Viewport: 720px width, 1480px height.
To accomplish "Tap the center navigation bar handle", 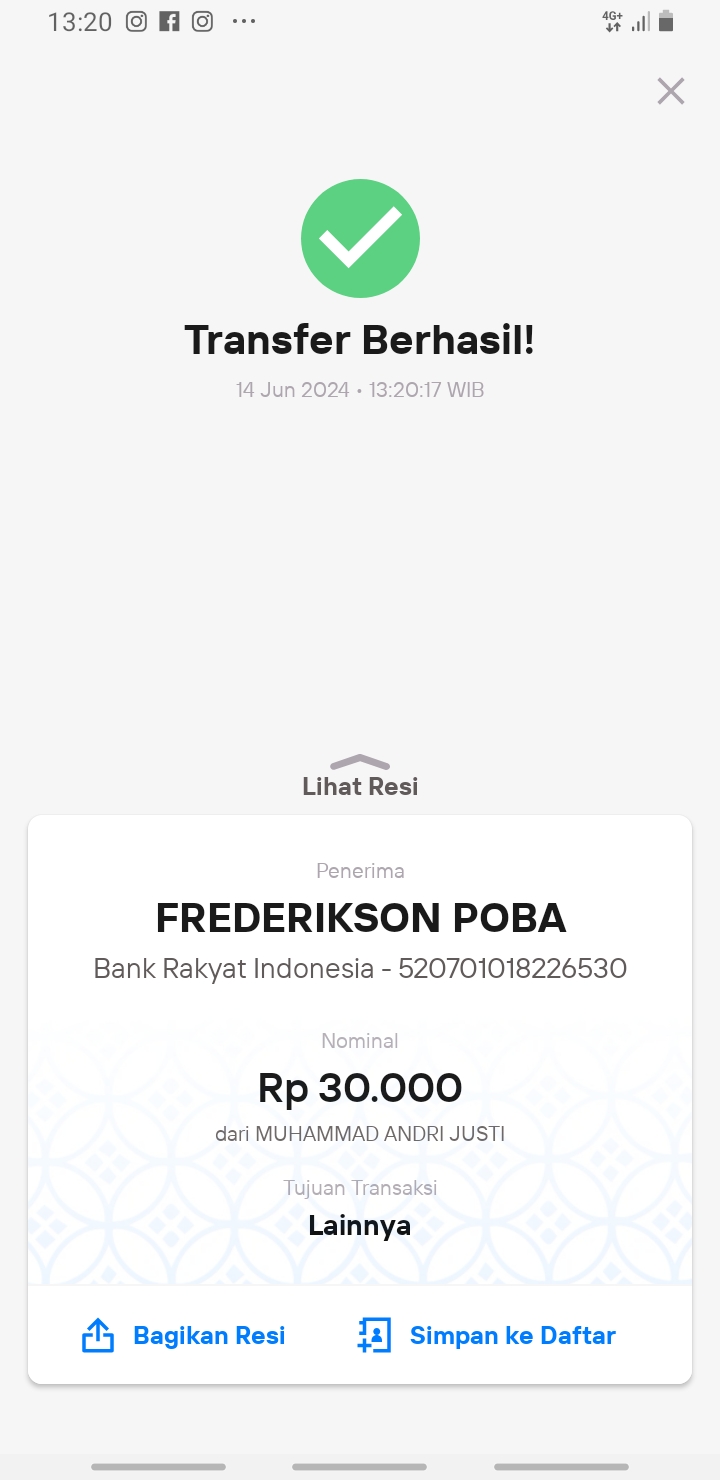I will (360, 1467).
